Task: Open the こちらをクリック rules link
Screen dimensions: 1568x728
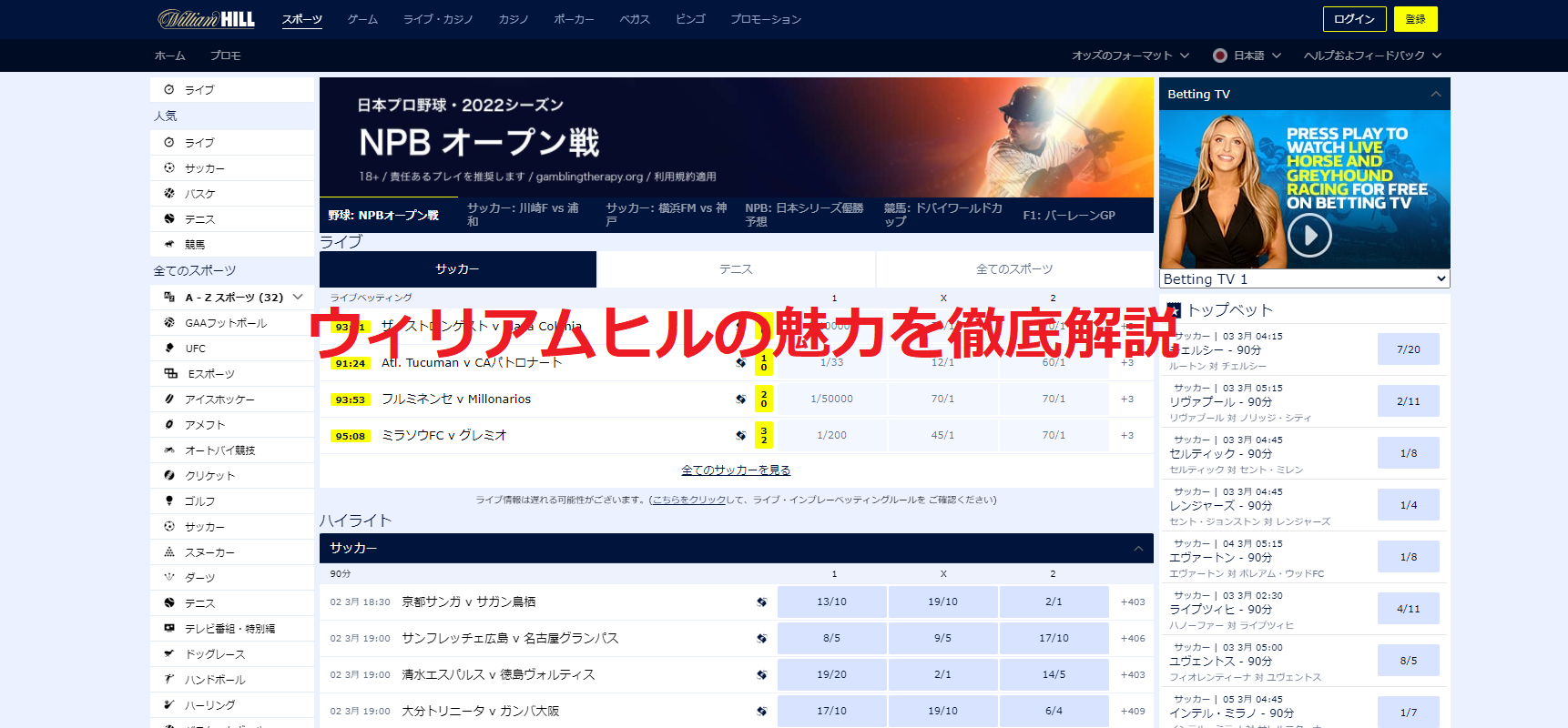Action: point(689,500)
